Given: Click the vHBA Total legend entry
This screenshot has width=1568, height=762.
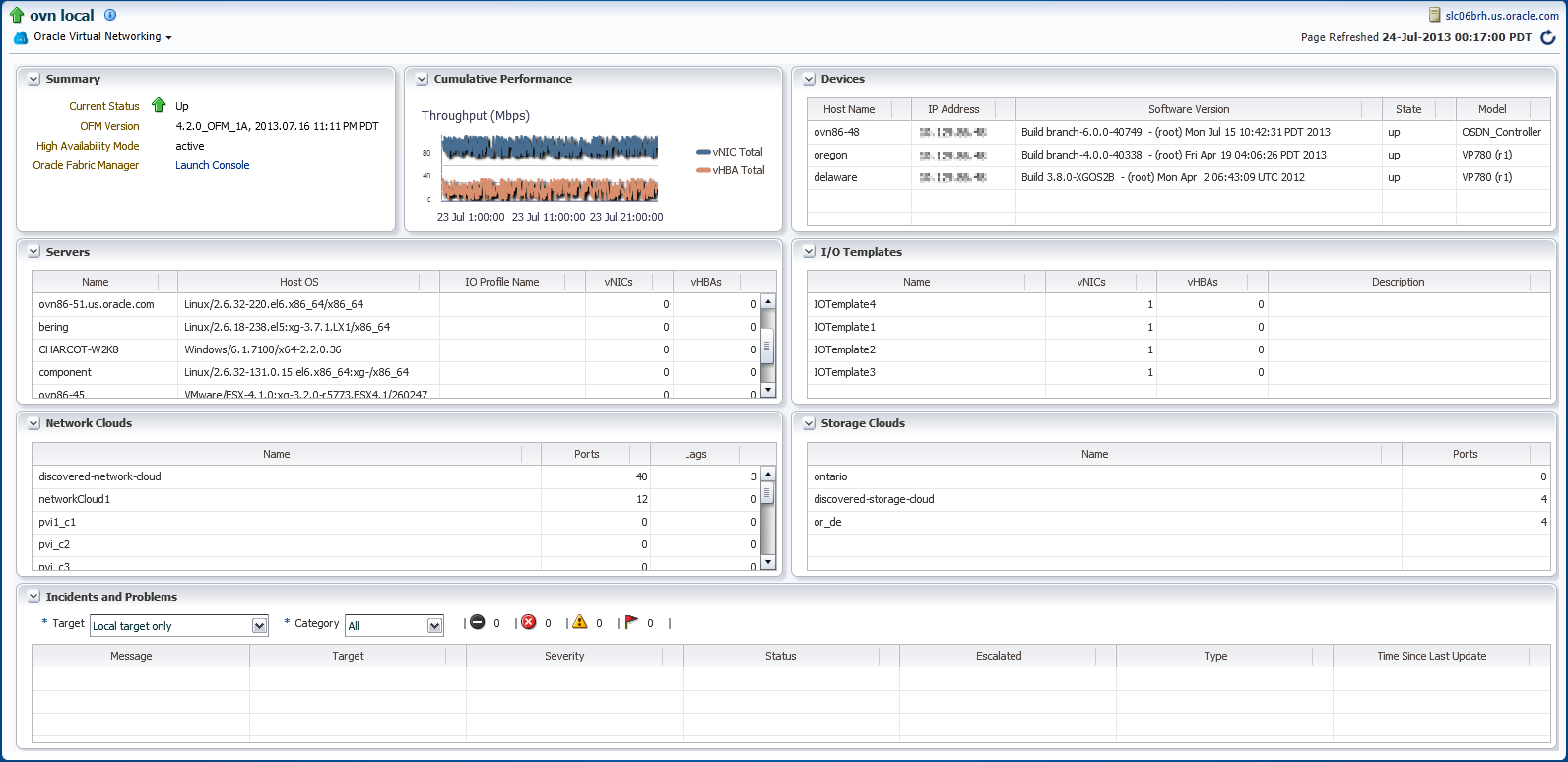Looking at the screenshot, I should 731,170.
